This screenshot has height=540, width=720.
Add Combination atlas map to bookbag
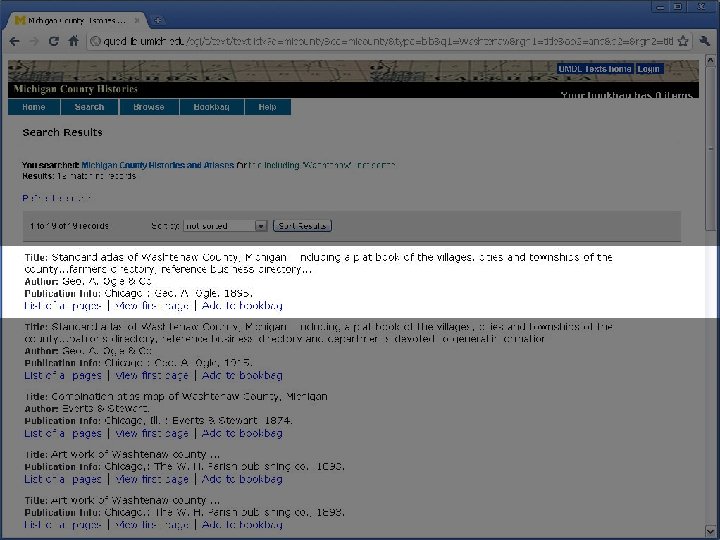point(242,433)
